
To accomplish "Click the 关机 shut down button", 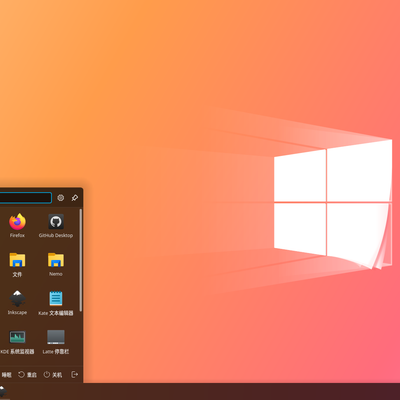I will [53, 375].
